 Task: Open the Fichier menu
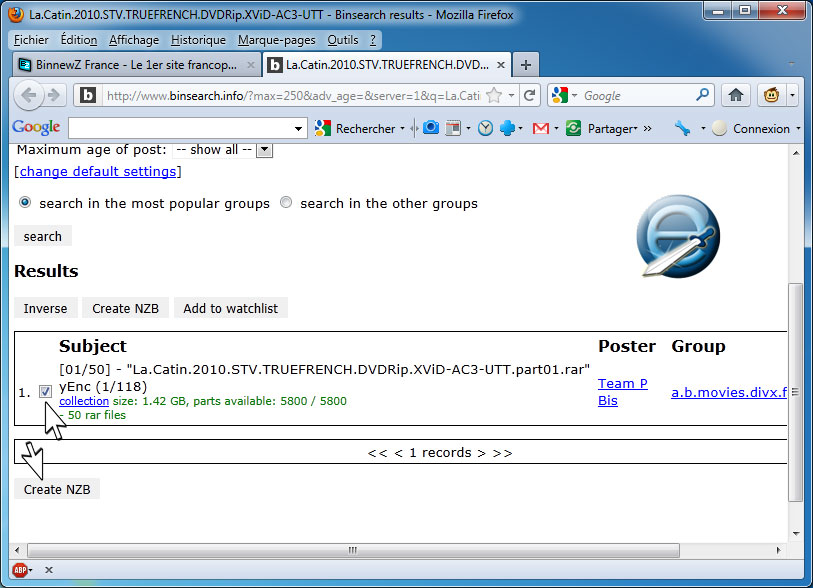(31, 40)
